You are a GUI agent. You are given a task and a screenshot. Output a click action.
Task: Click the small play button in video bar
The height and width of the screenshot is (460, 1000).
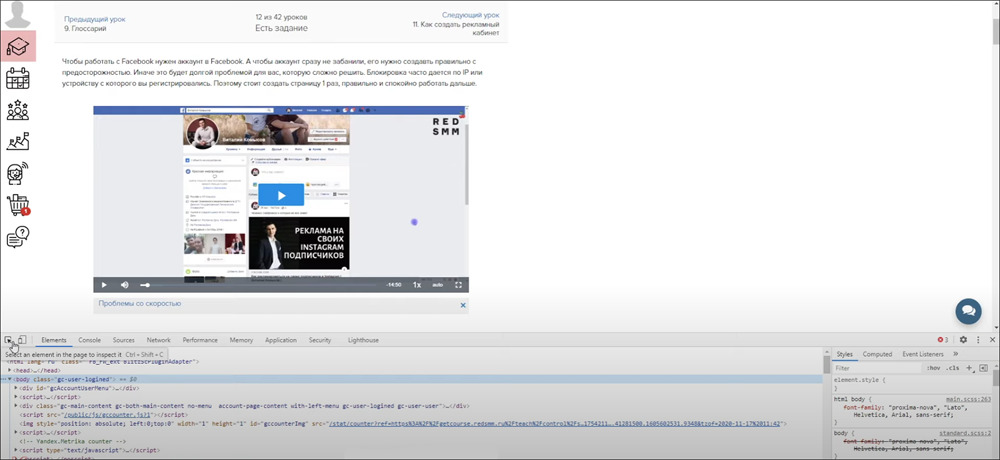pos(104,285)
